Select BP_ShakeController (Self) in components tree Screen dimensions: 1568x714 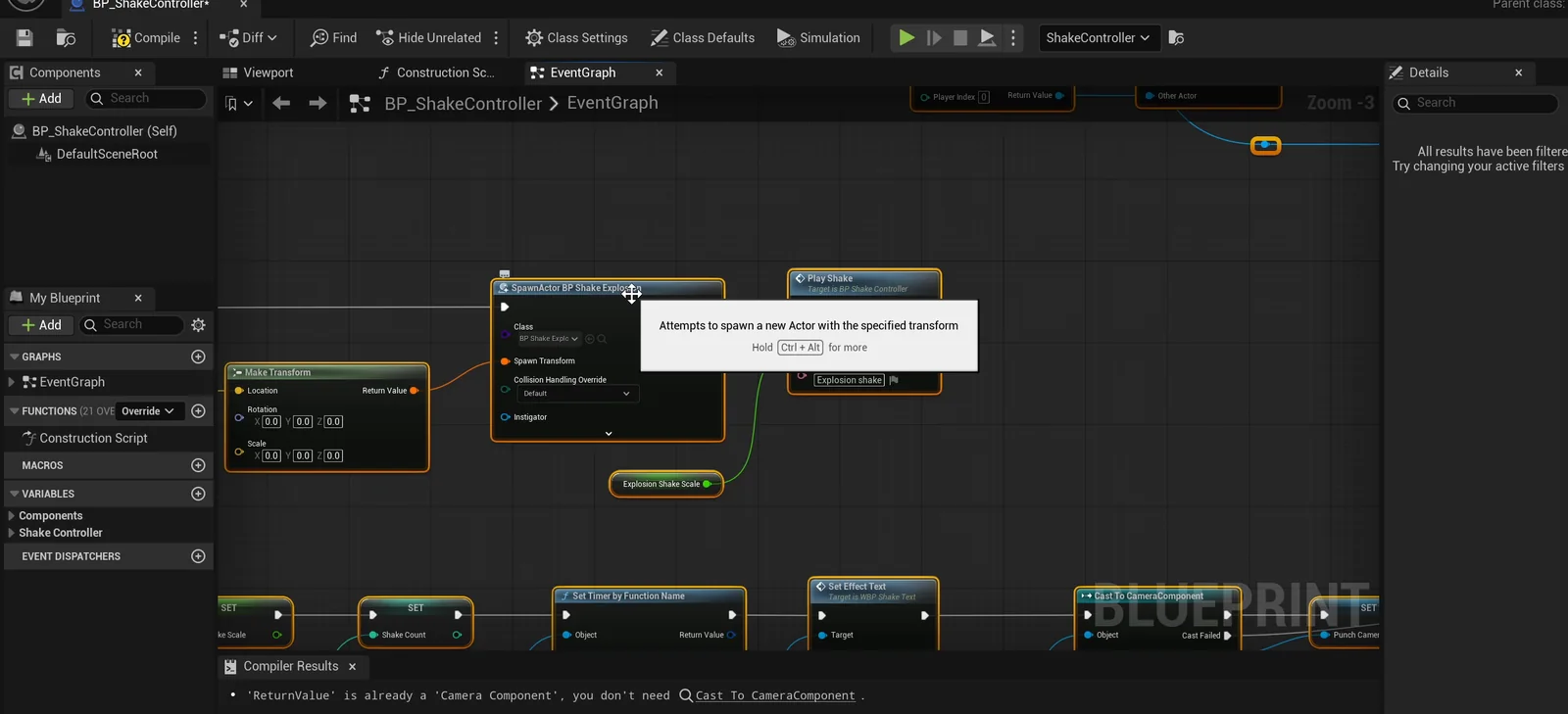(x=104, y=130)
